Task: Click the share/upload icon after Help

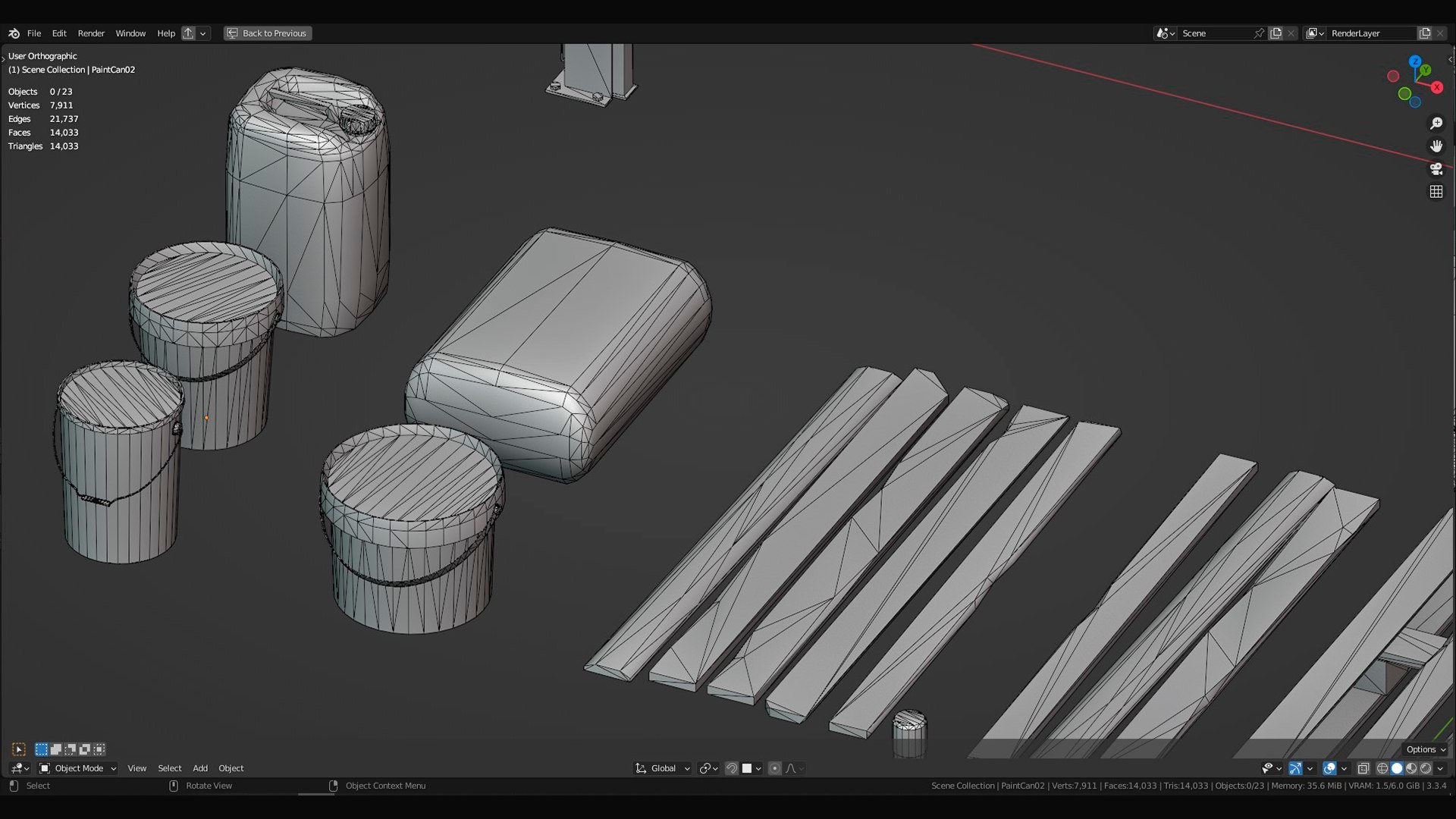Action: 189,33
